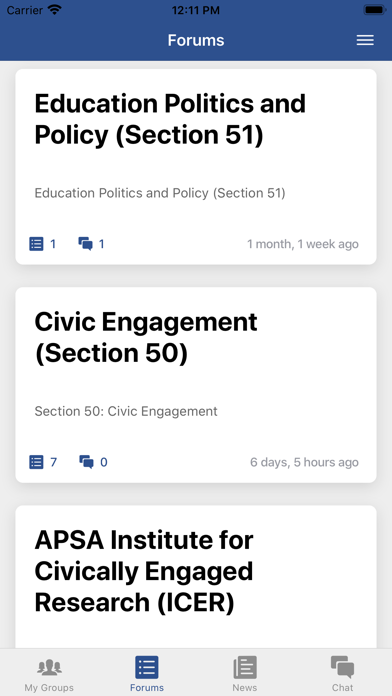
Task: Tap the News newspaper icon
Action: (245, 667)
